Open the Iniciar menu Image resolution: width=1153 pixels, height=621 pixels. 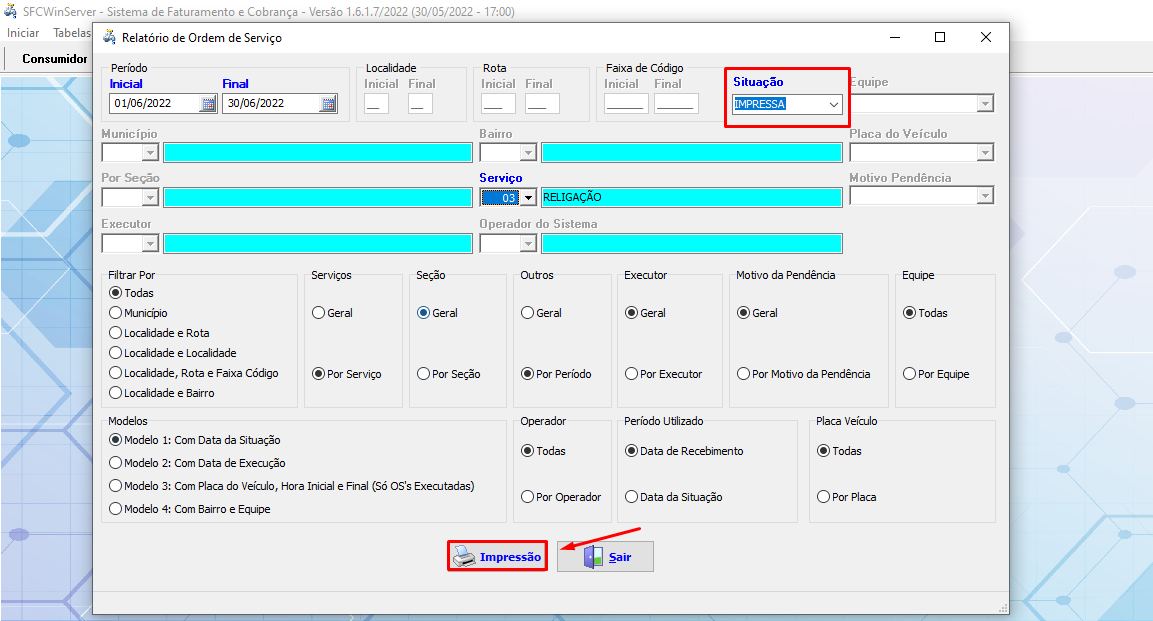pos(23,33)
